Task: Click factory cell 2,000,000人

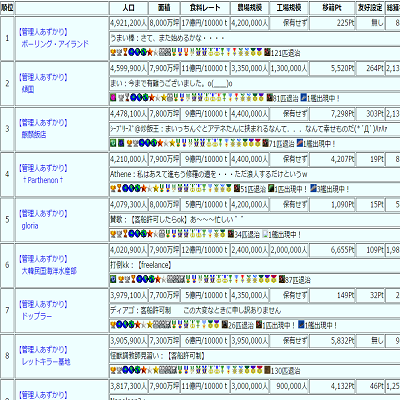Action: pos(289,250)
